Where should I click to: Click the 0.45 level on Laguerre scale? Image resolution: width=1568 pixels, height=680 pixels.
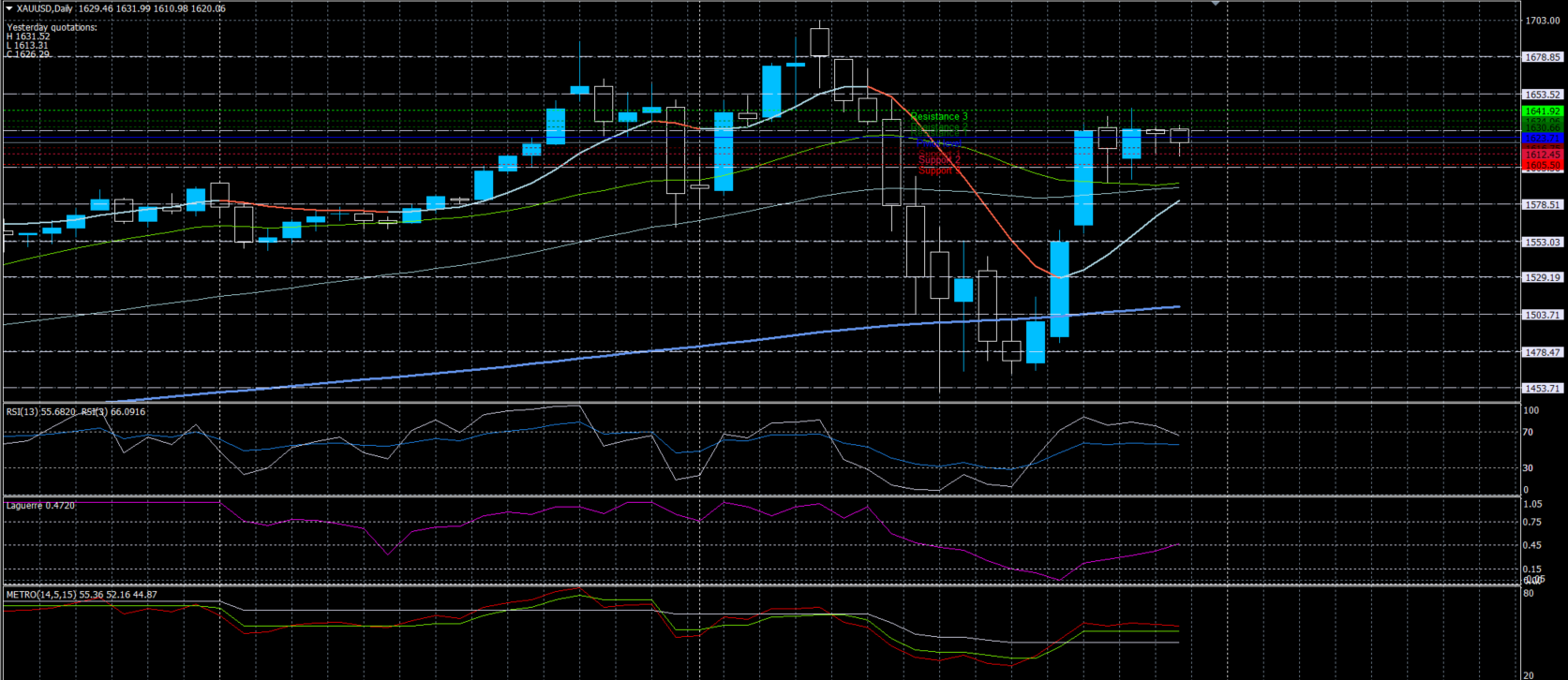(x=1532, y=545)
